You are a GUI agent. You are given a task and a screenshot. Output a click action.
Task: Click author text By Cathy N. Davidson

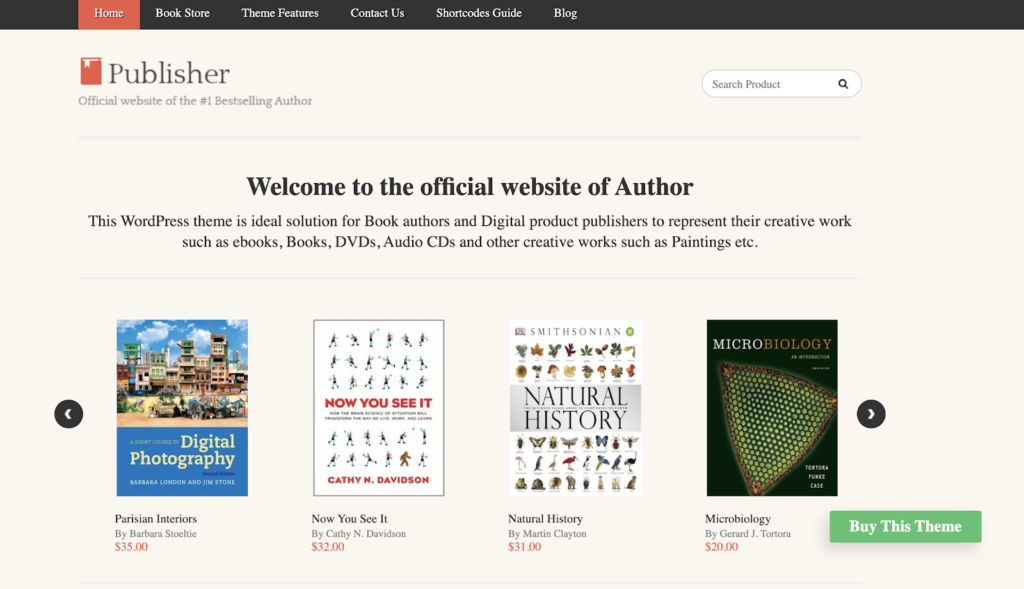[359, 533]
